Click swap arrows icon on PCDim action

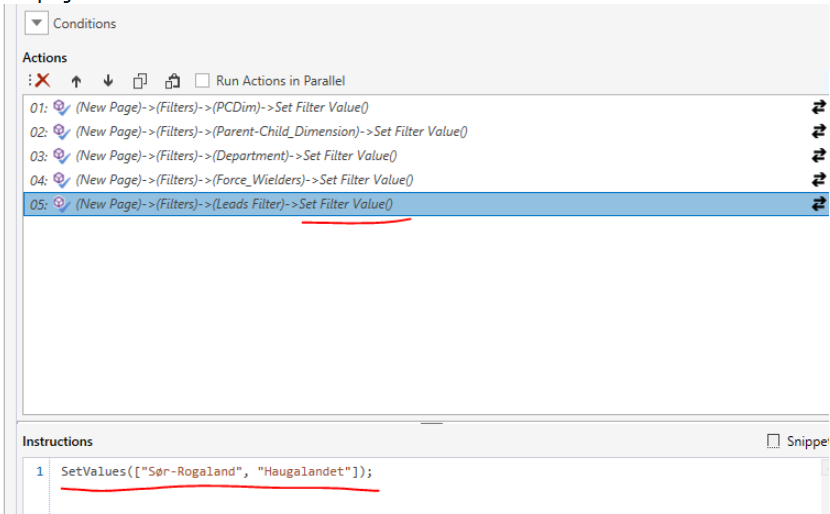pos(818,107)
